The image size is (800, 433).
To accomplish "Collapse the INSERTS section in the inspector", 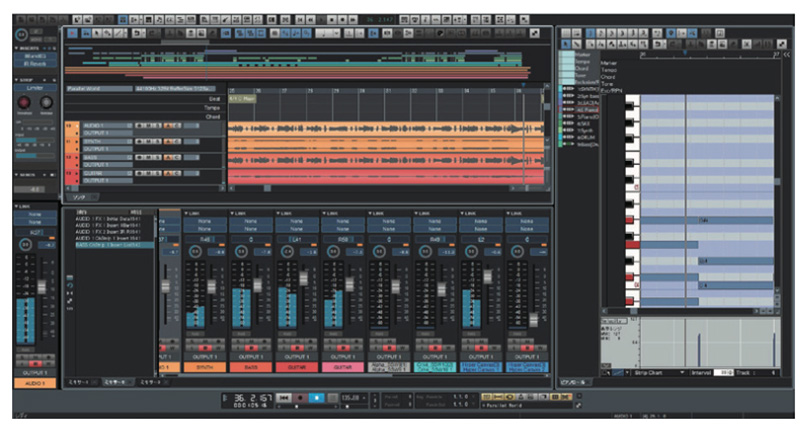I will tap(16, 48).
